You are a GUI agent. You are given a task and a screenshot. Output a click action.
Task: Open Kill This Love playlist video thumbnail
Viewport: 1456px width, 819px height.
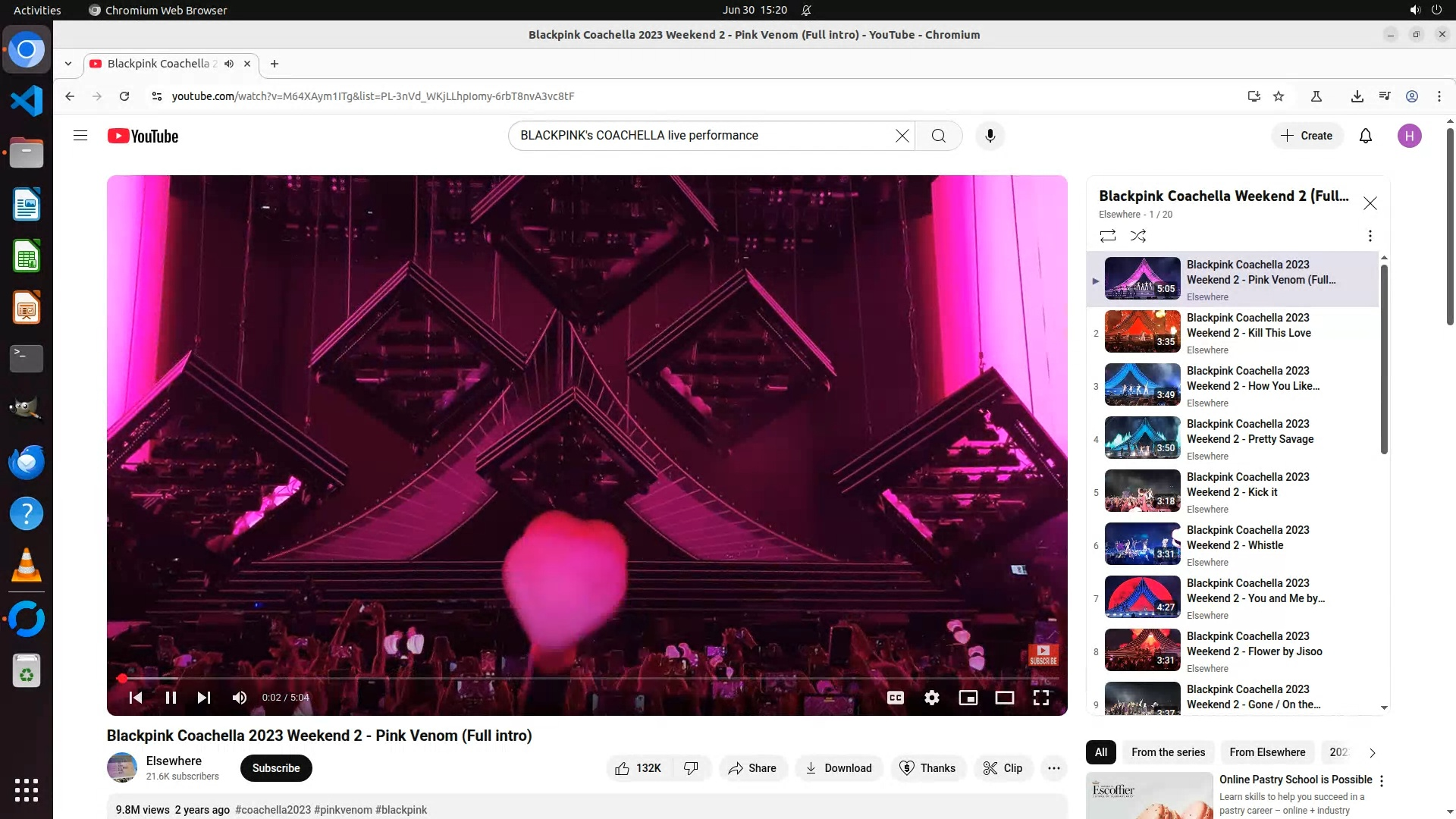(1142, 331)
